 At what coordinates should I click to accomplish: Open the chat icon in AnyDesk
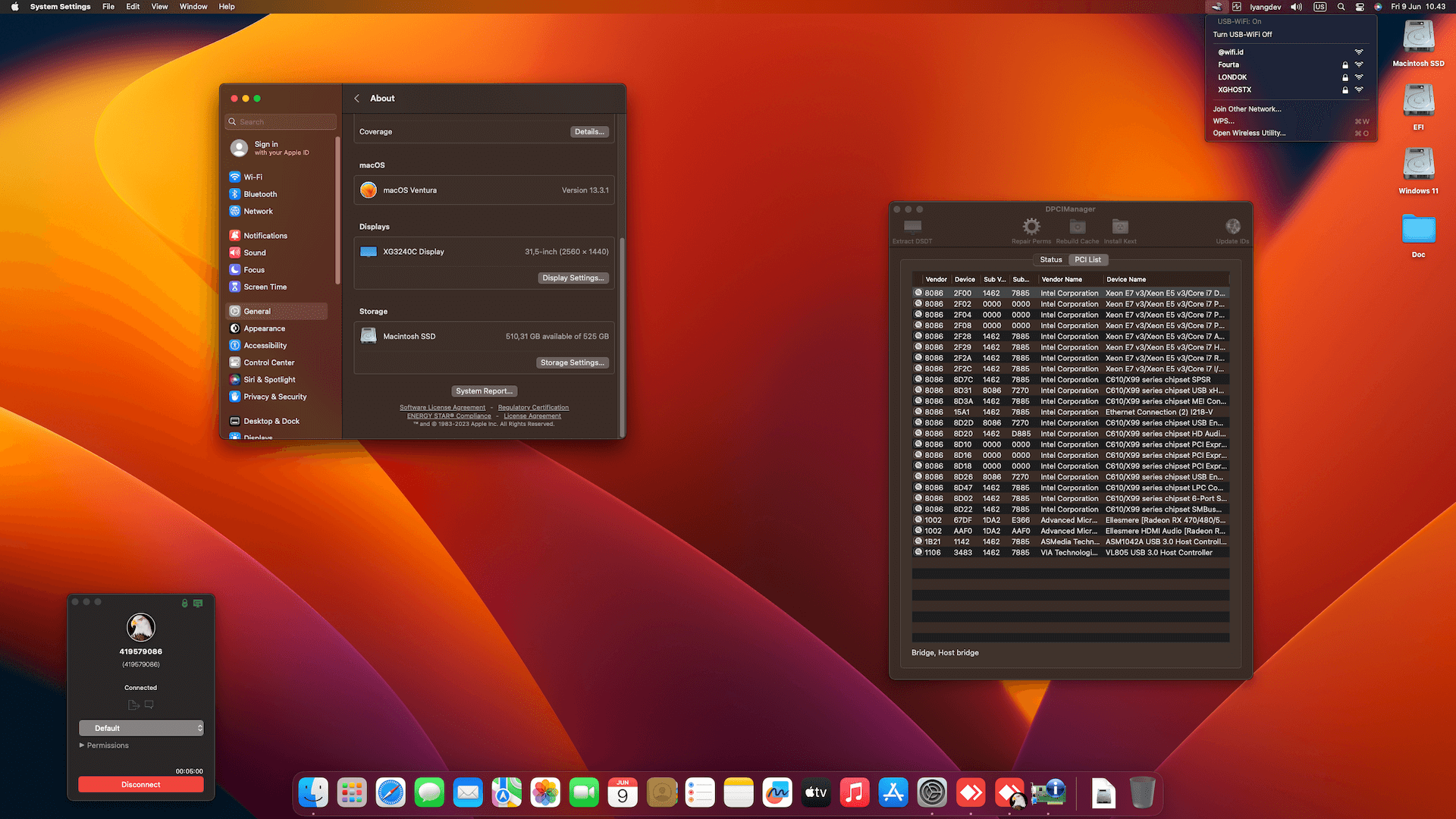(149, 704)
